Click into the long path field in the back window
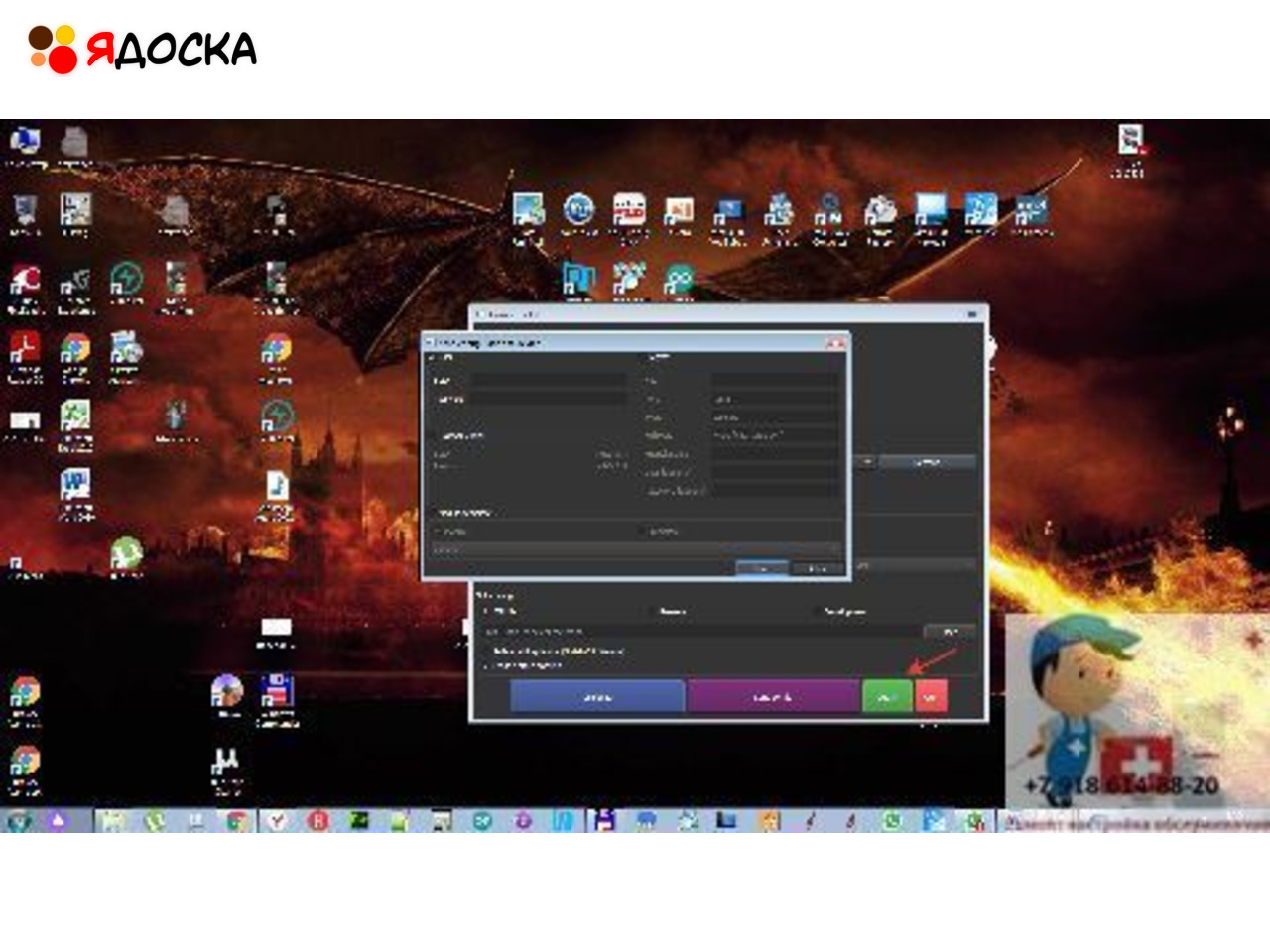Viewport: 1270px width, 952px height. coord(699,632)
